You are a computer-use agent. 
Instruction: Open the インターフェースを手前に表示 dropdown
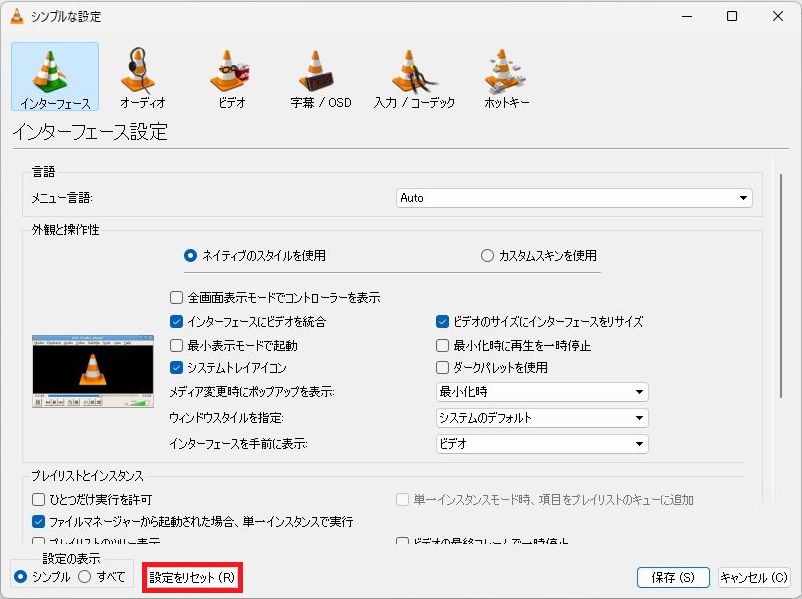point(542,444)
